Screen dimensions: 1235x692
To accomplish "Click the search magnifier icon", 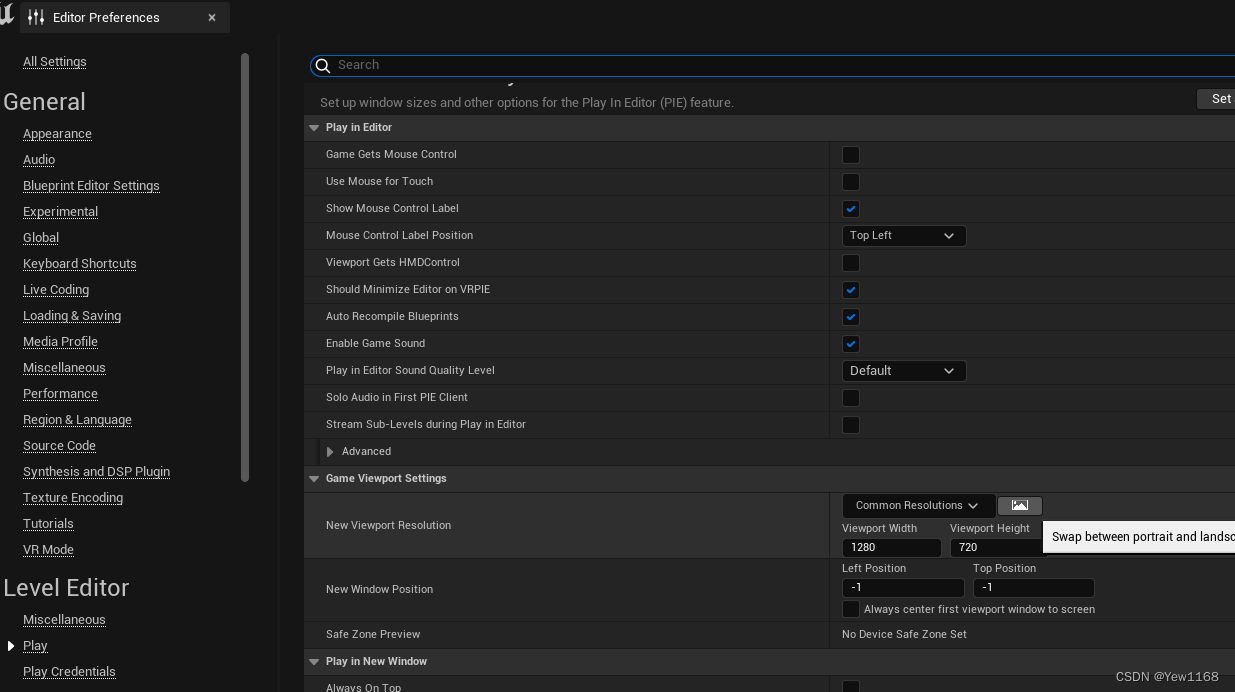I will pos(323,65).
